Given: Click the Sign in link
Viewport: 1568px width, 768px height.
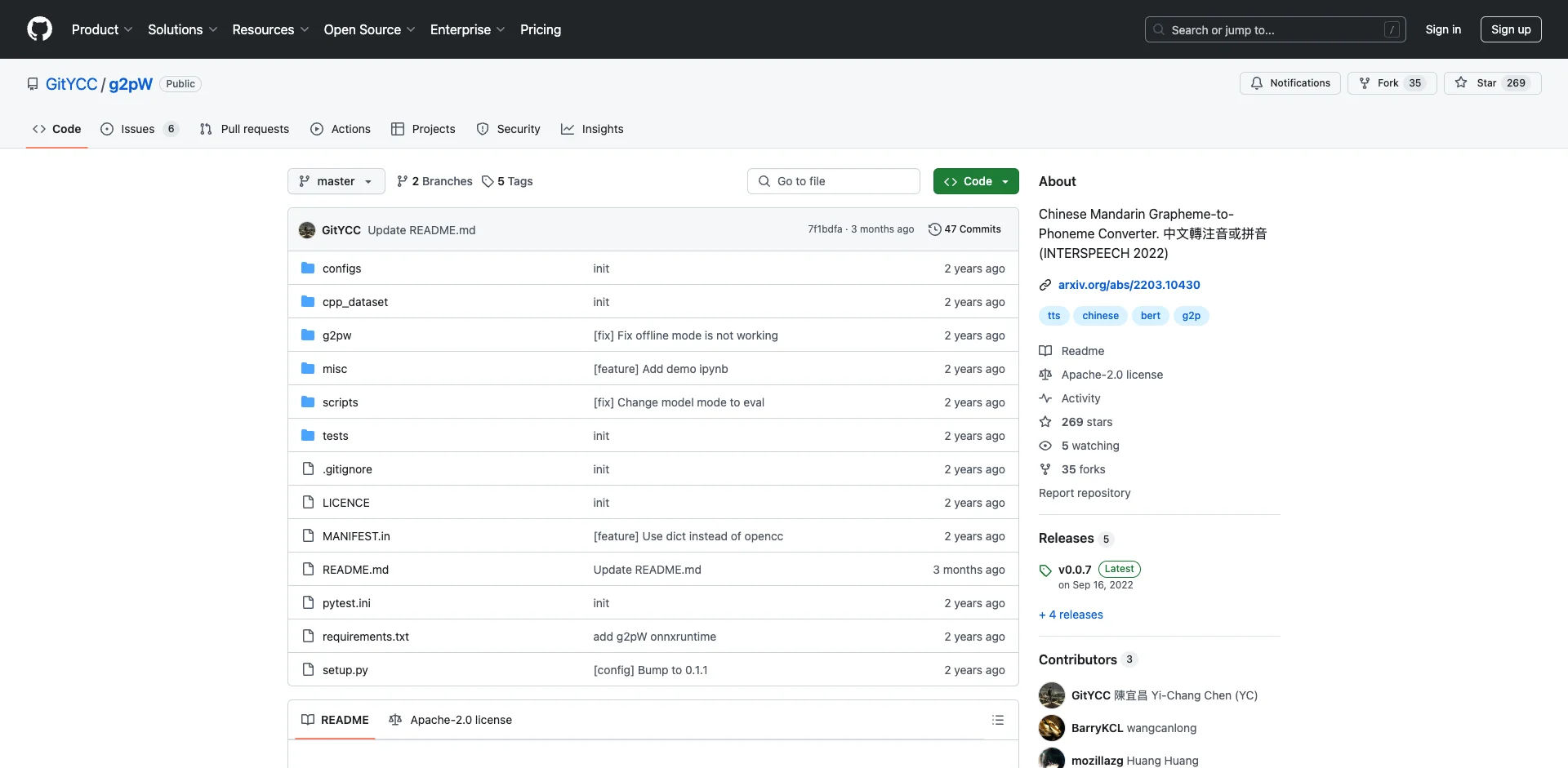Looking at the screenshot, I should 1443,29.
